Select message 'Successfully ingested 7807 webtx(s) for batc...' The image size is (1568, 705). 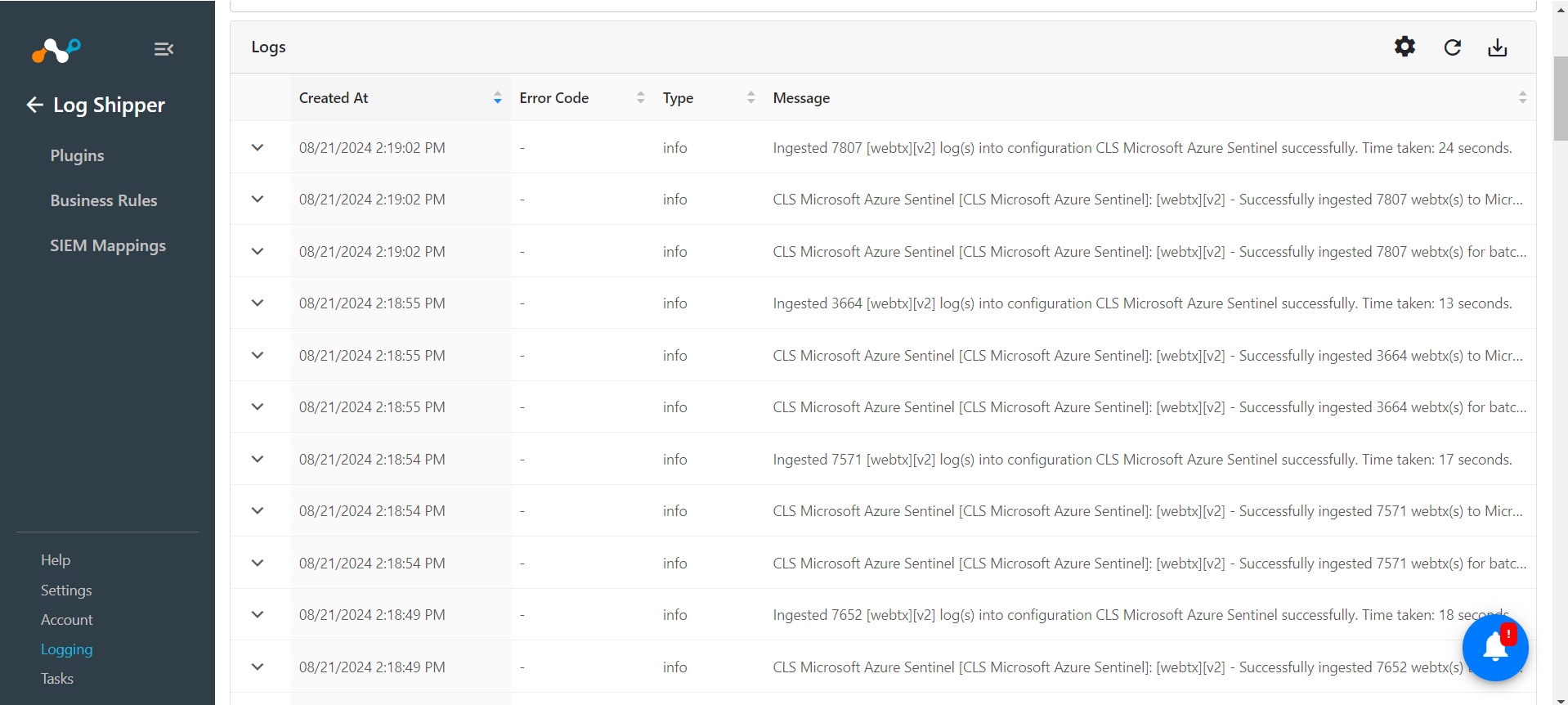1149,252
